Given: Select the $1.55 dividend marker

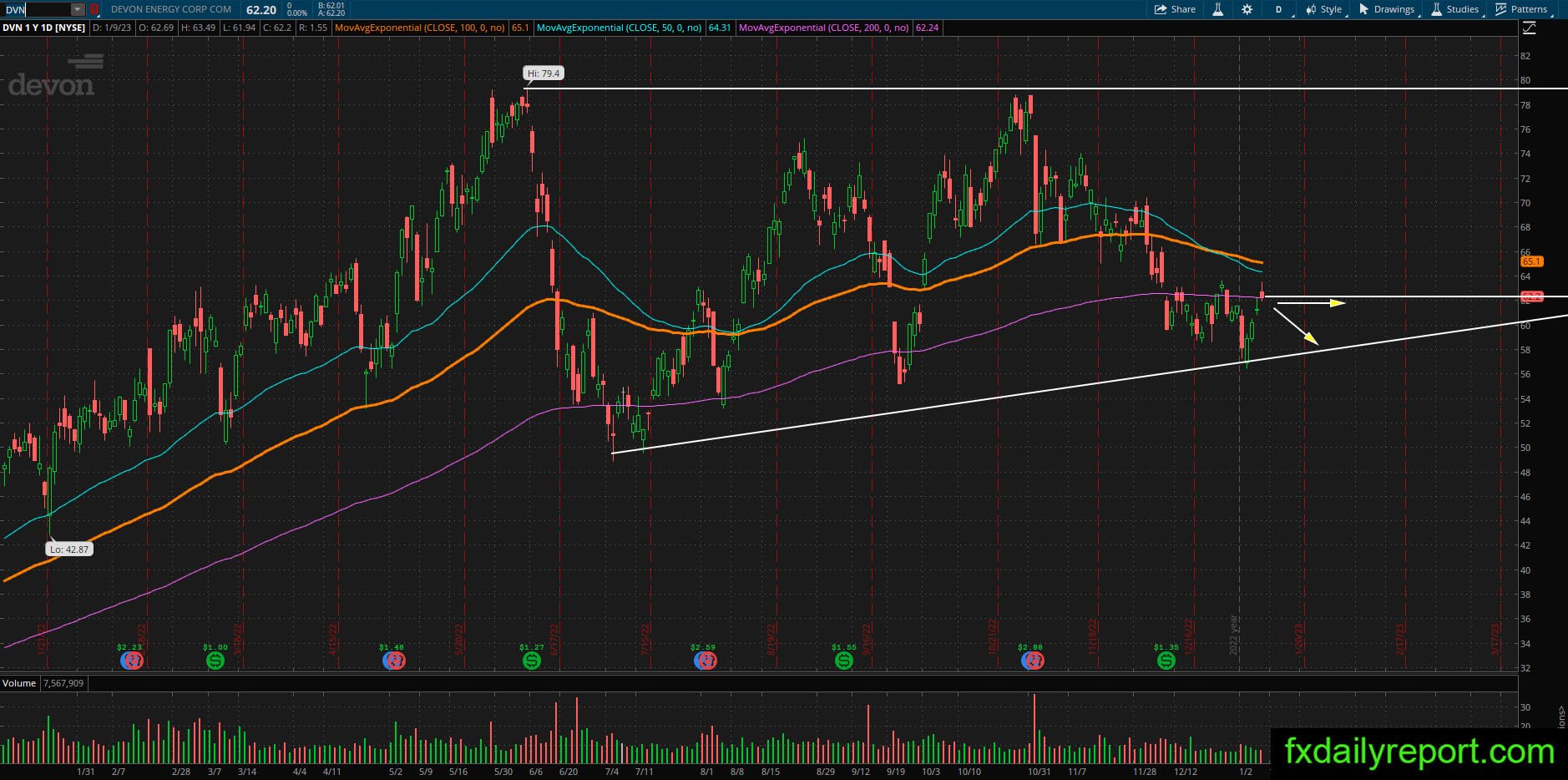Looking at the screenshot, I should click(843, 661).
